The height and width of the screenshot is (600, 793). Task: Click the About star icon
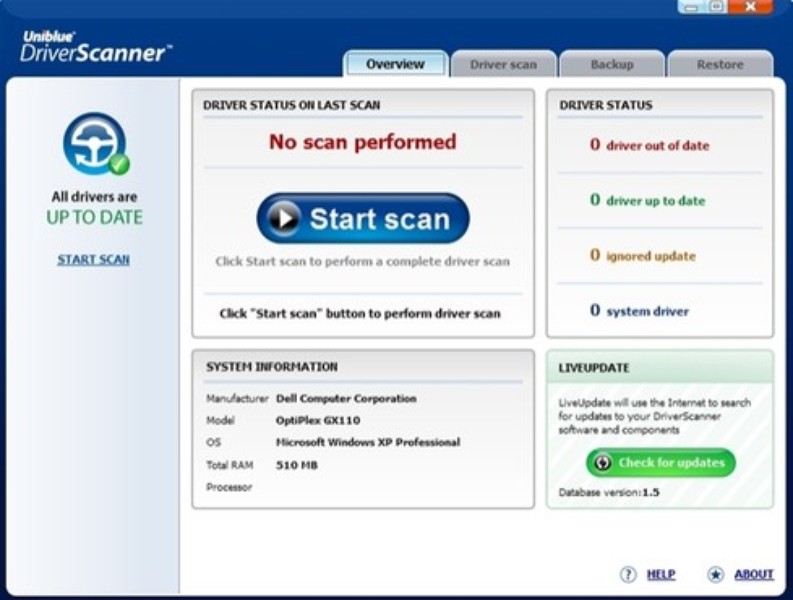715,574
